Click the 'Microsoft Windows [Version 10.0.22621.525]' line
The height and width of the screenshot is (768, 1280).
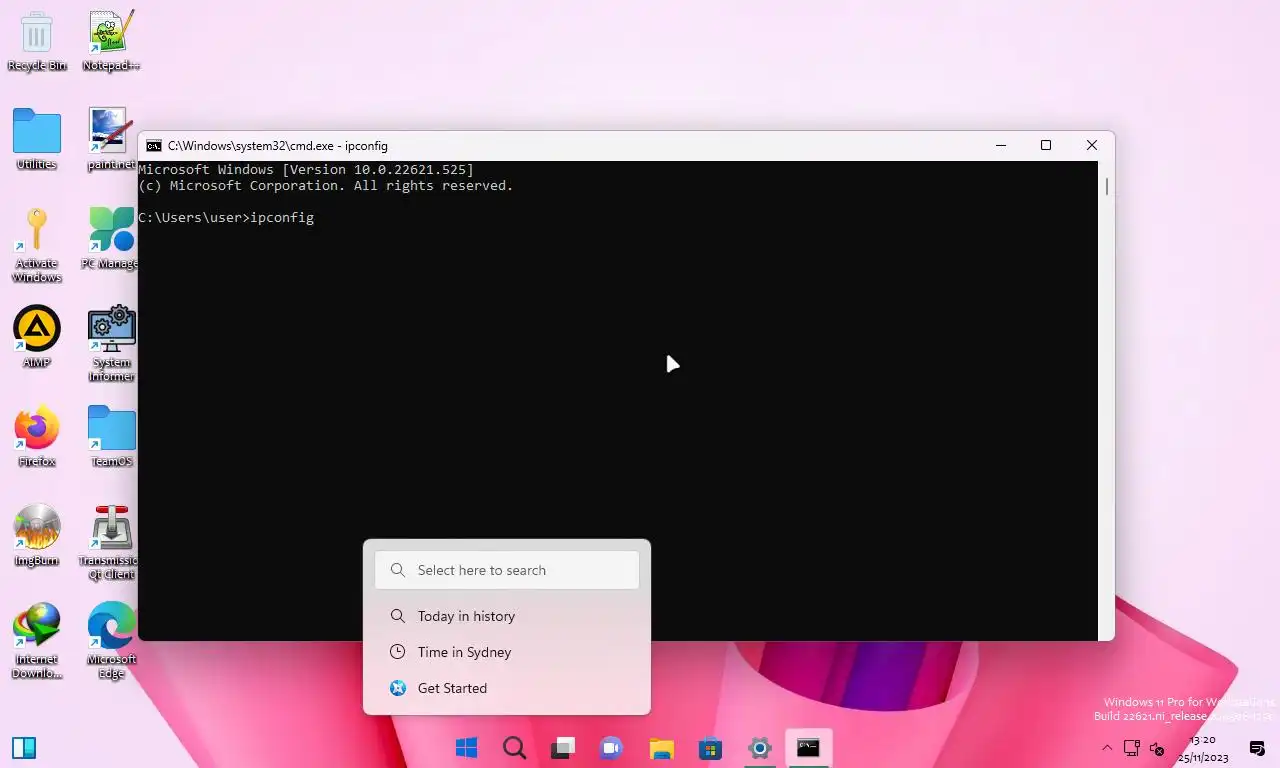[x=306, y=170]
